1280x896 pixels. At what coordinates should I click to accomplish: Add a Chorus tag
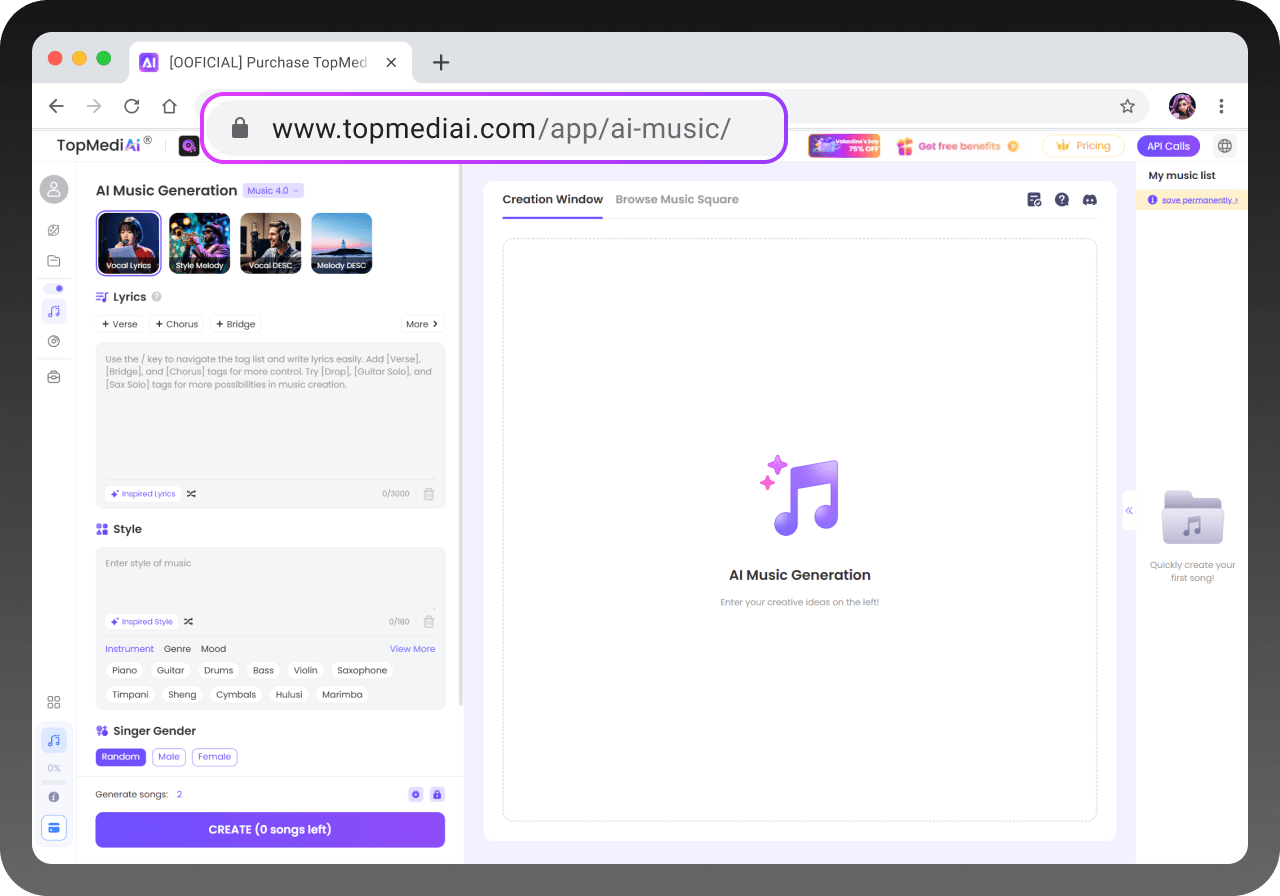pos(177,324)
